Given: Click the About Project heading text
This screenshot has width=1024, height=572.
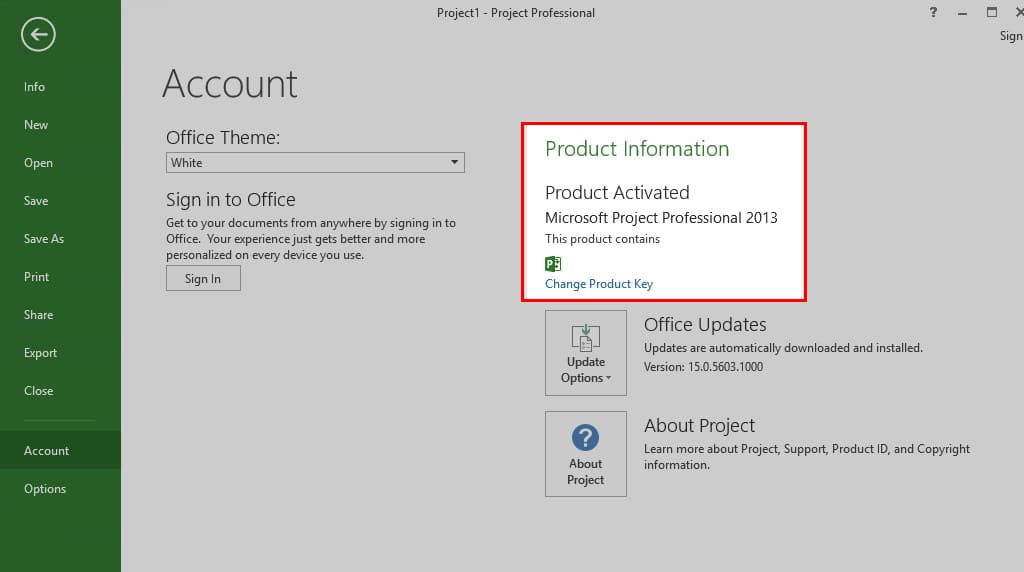Looking at the screenshot, I should point(699,426).
